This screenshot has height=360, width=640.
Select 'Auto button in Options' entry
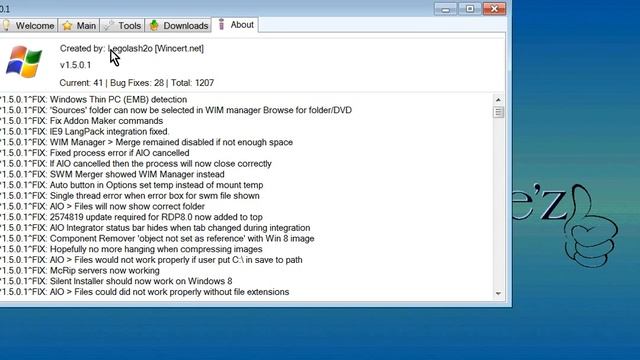click(132, 185)
